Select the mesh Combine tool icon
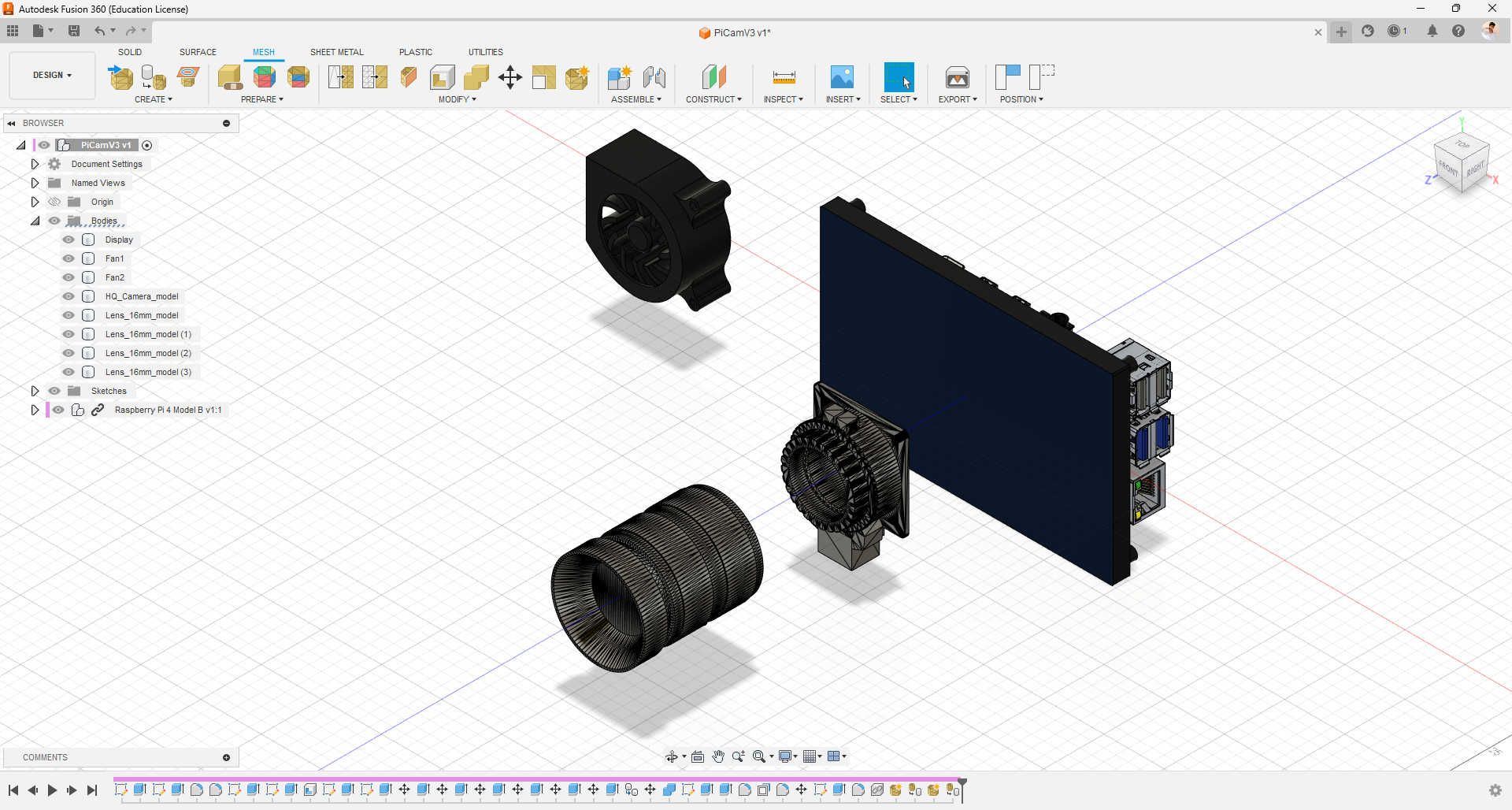Image resolution: width=1512 pixels, height=810 pixels. [x=476, y=77]
